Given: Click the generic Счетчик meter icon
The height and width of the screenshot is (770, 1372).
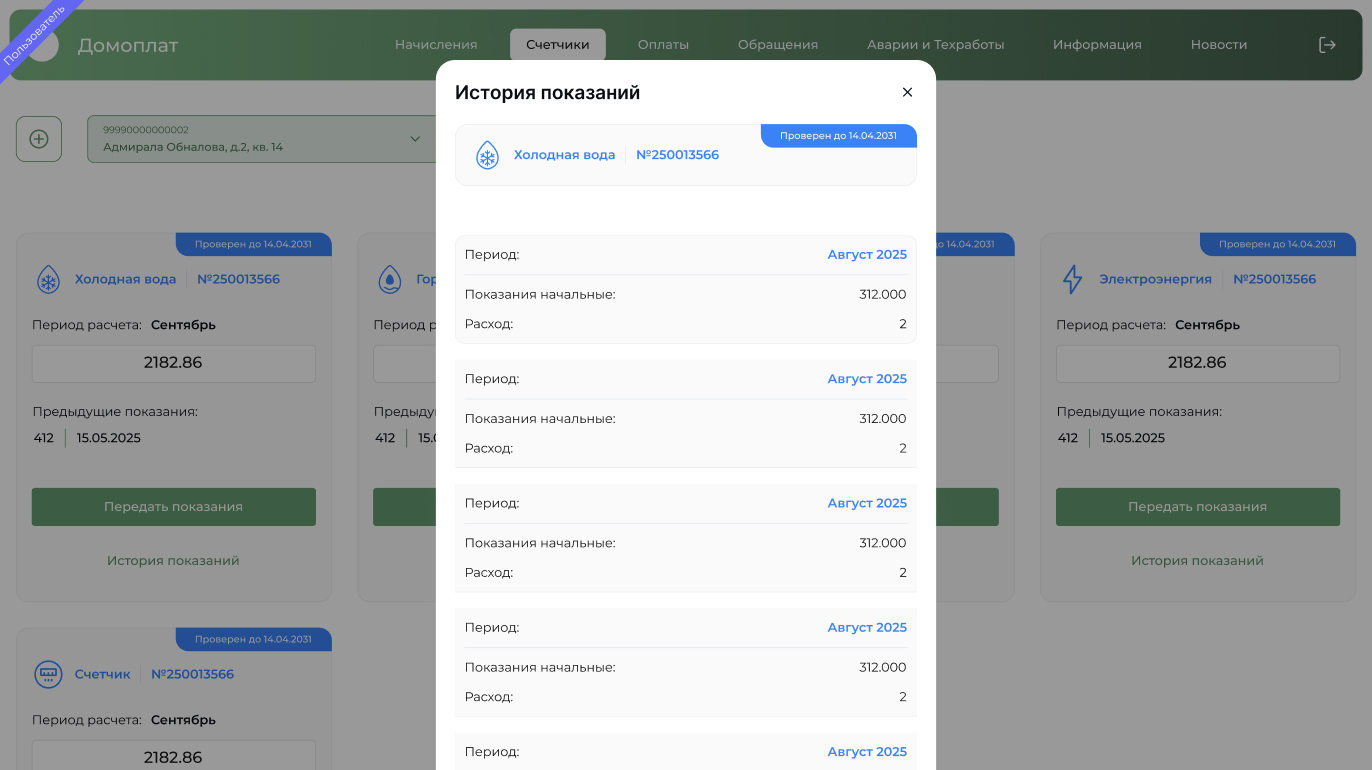Looking at the screenshot, I should click(x=48, y=674).
